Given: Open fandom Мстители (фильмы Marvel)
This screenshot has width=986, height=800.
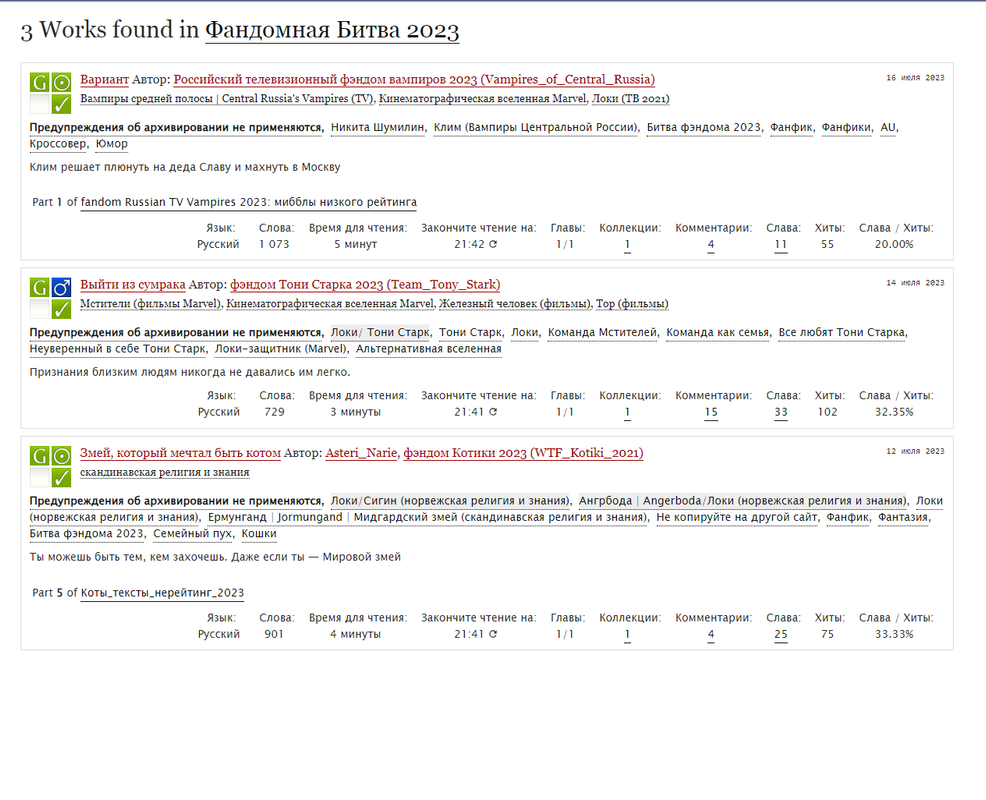Looking at the screenshot, I should tap(151, 304).
